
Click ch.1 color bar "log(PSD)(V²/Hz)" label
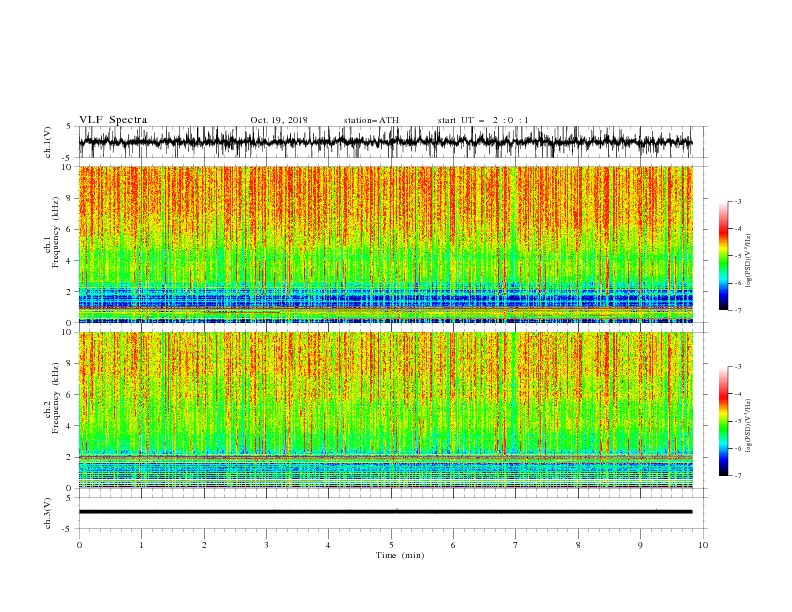click(x=749, y=261)
